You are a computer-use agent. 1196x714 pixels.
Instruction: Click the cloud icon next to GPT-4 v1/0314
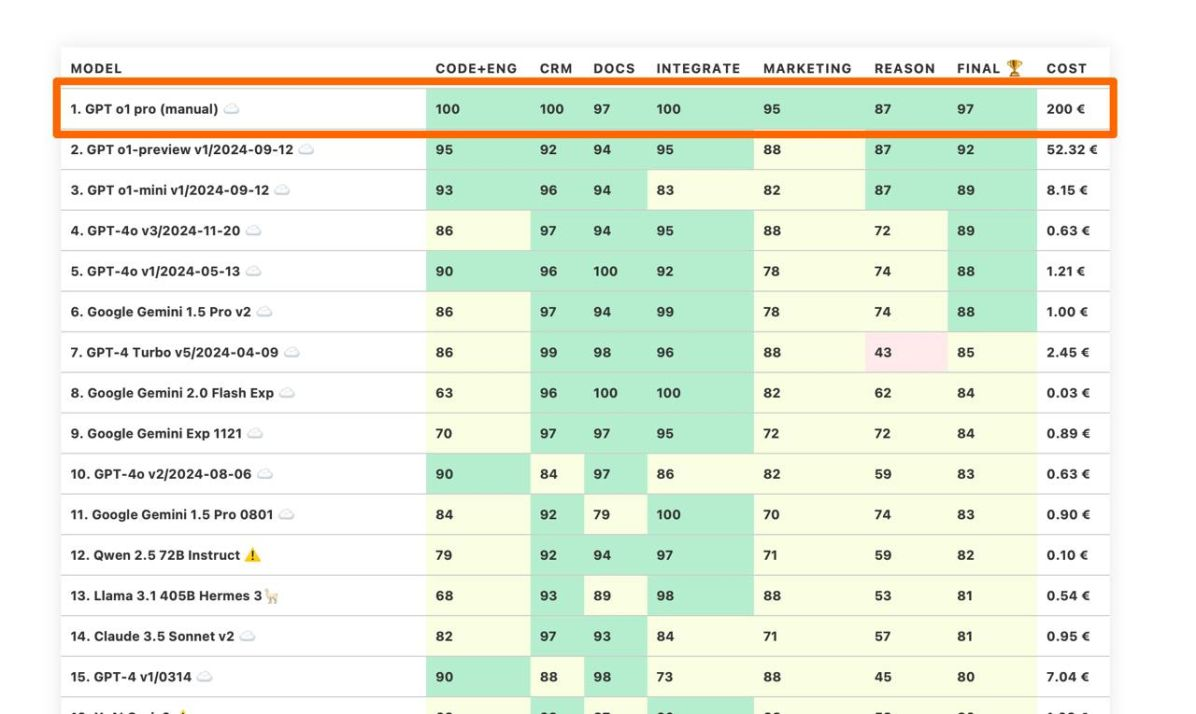[204, 677]
